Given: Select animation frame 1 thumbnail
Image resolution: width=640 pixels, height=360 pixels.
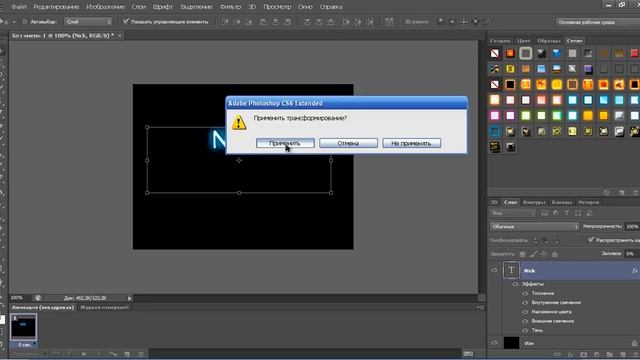Looking at the screenshot, I should tap(23, 327).
